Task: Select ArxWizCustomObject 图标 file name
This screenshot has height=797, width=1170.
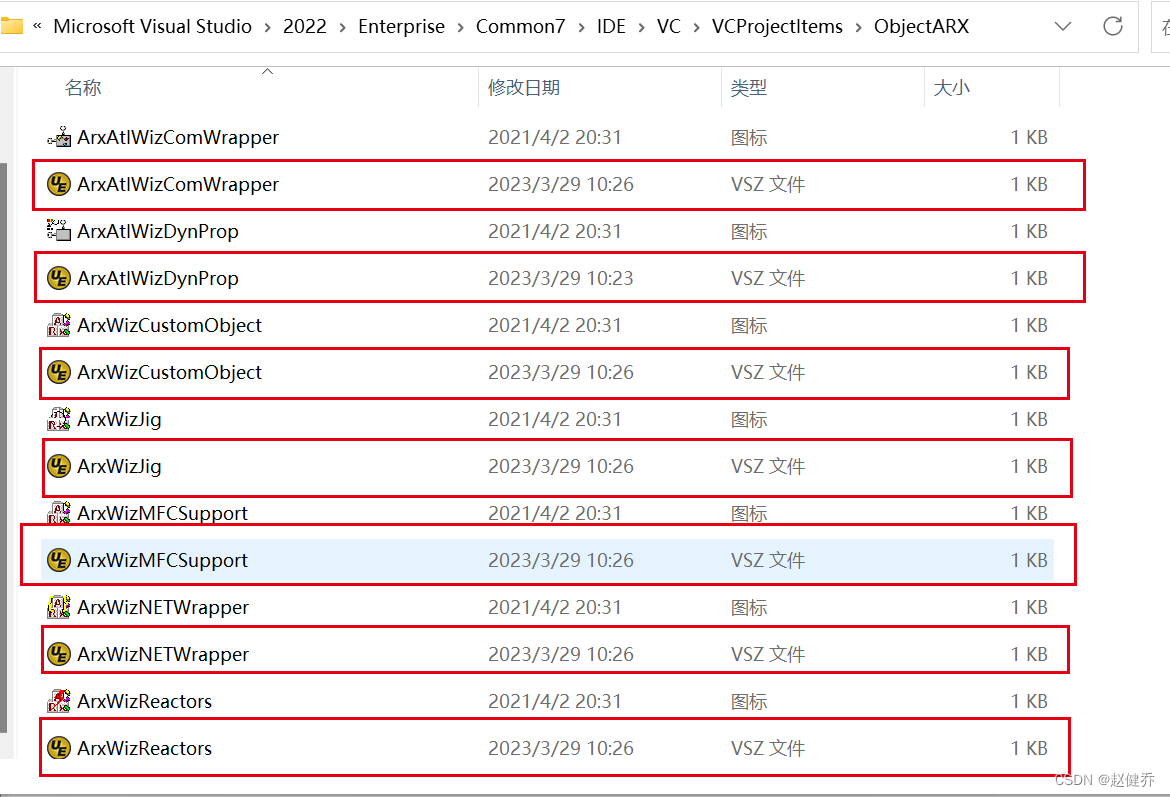Action: click(x=169, y=325)
